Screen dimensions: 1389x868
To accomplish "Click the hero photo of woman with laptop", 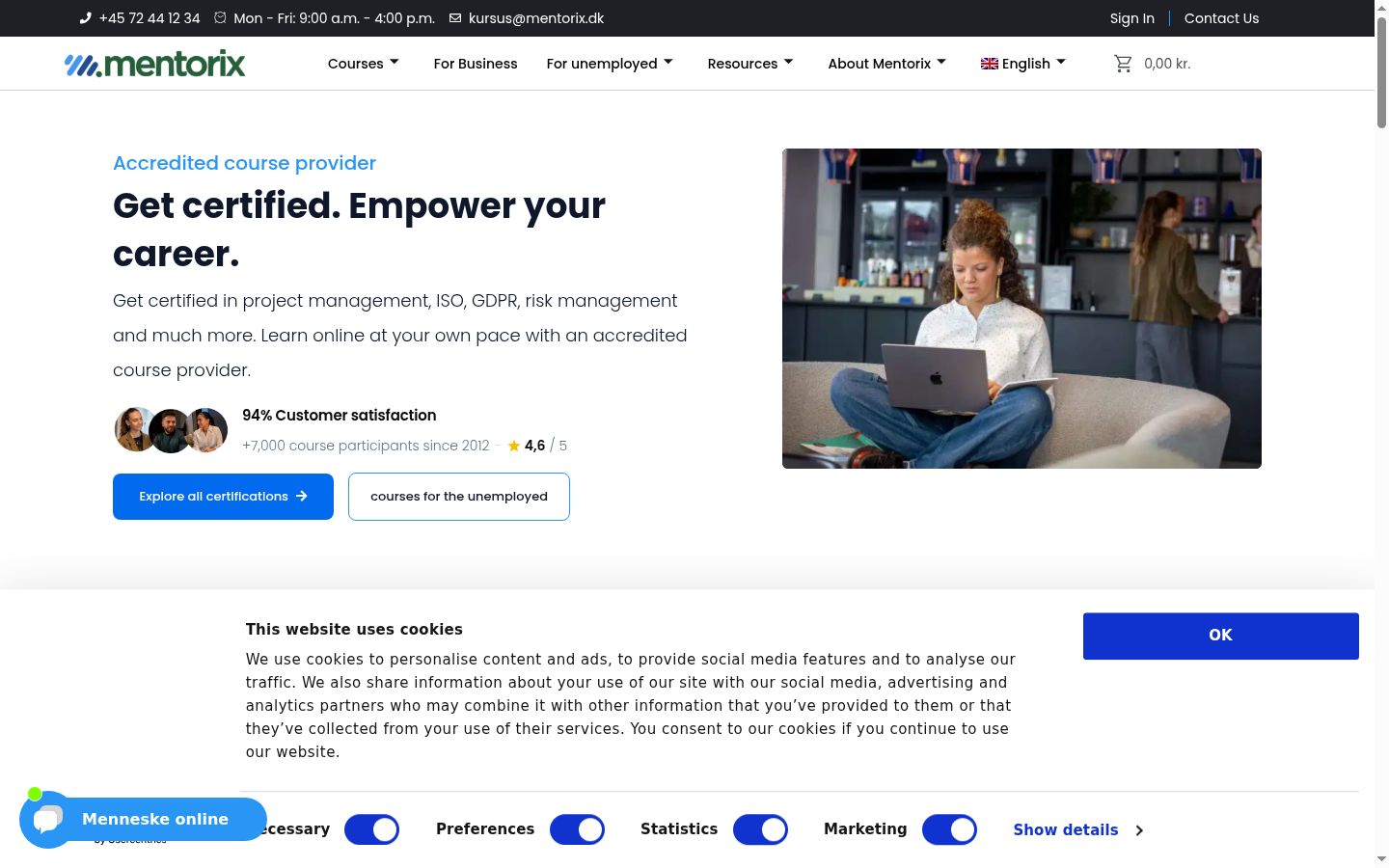I will (x=1021, y=309).
